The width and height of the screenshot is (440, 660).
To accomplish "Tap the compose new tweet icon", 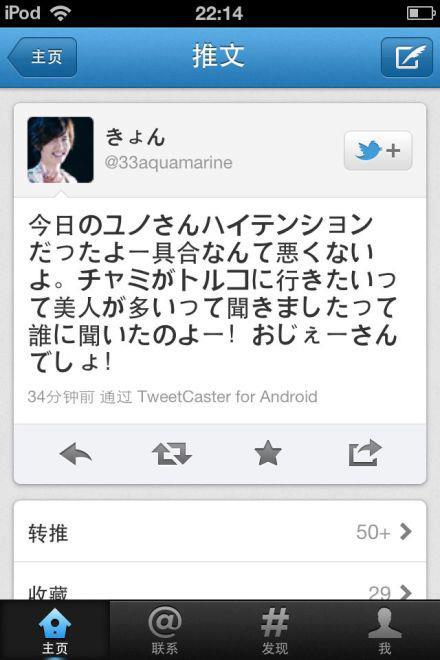I will pyautogui.click(x=406, y=57).
